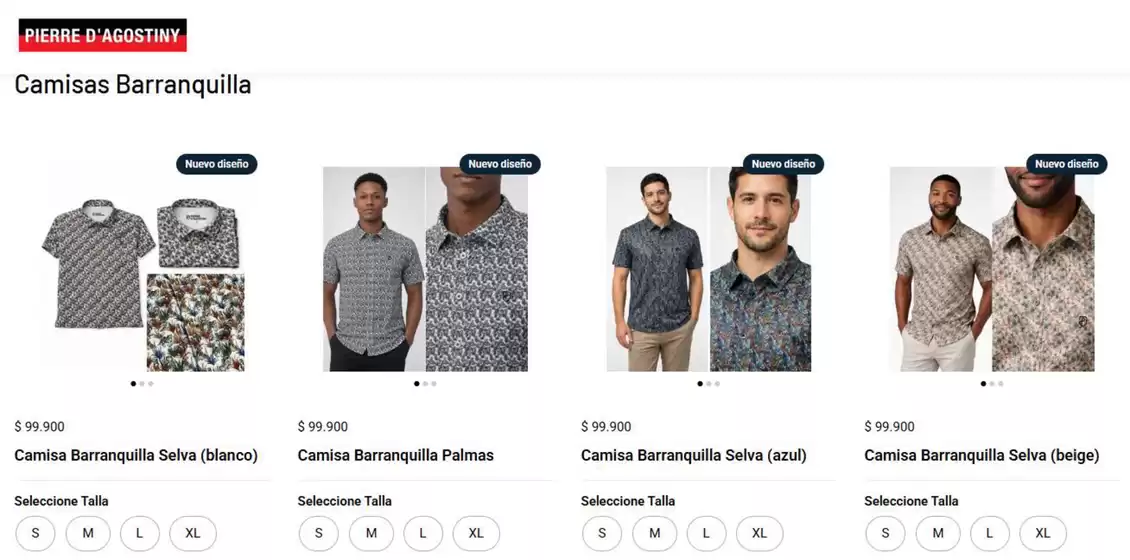The image size is (1130, 560).
Task: Show third image dot for Selva (beige)
Action: click(1000, 383)
